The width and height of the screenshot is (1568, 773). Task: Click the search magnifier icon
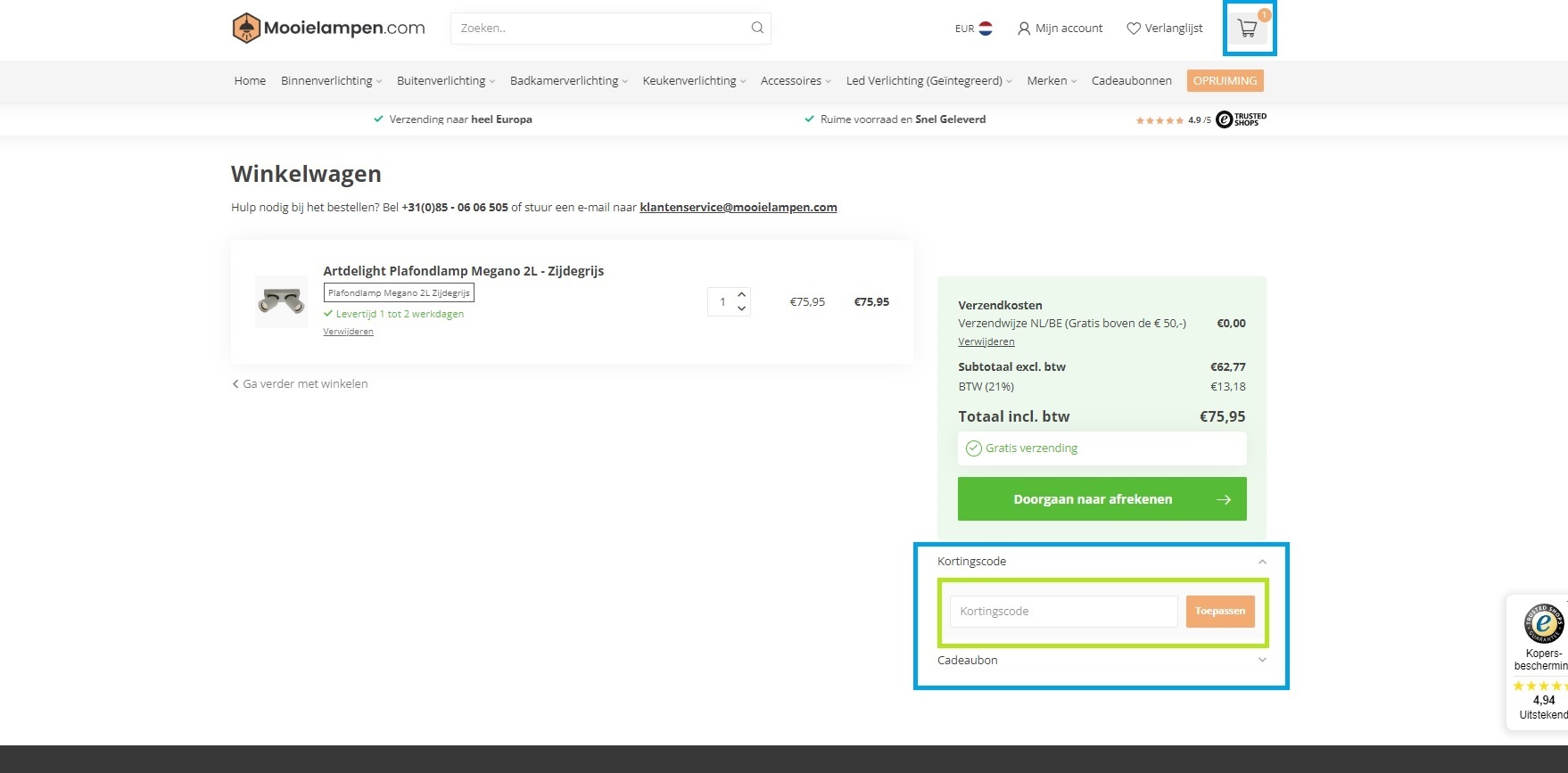coord(756,28)
